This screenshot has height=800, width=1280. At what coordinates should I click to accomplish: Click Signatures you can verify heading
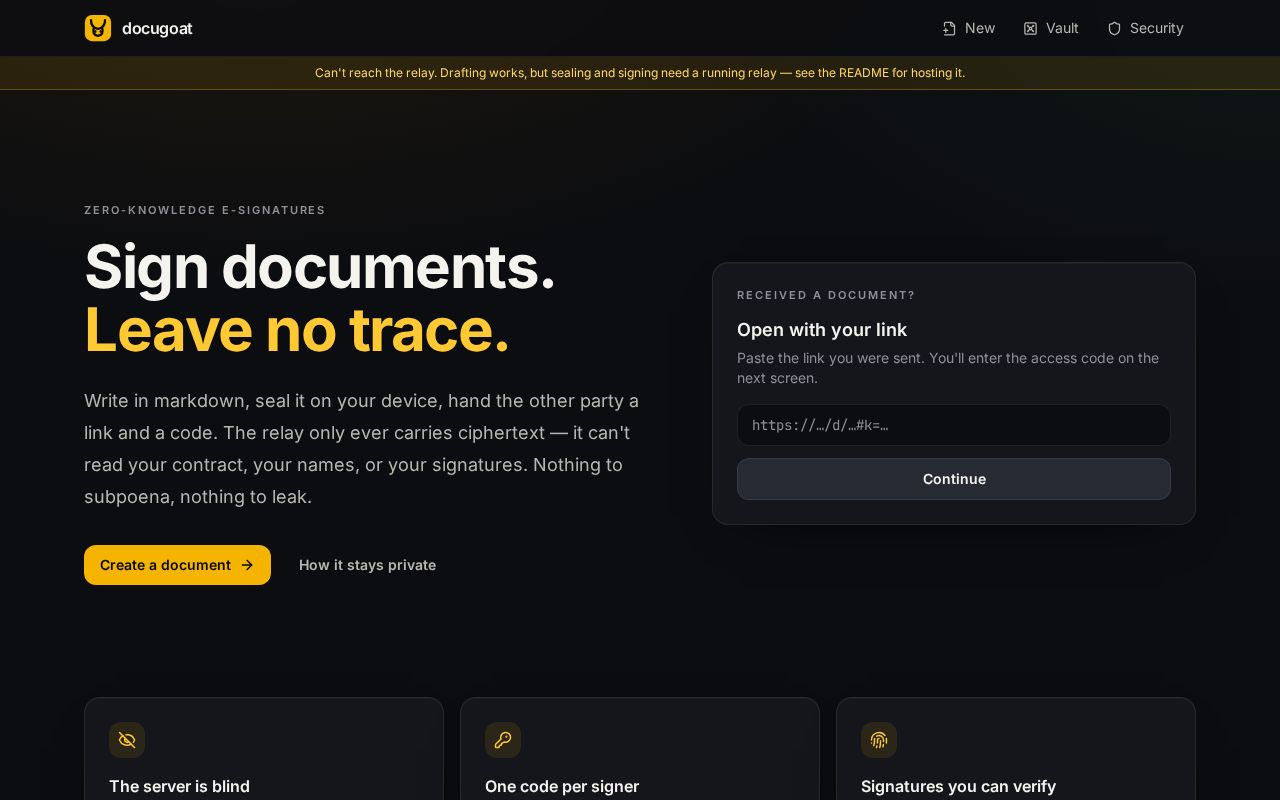pos(958,786)
